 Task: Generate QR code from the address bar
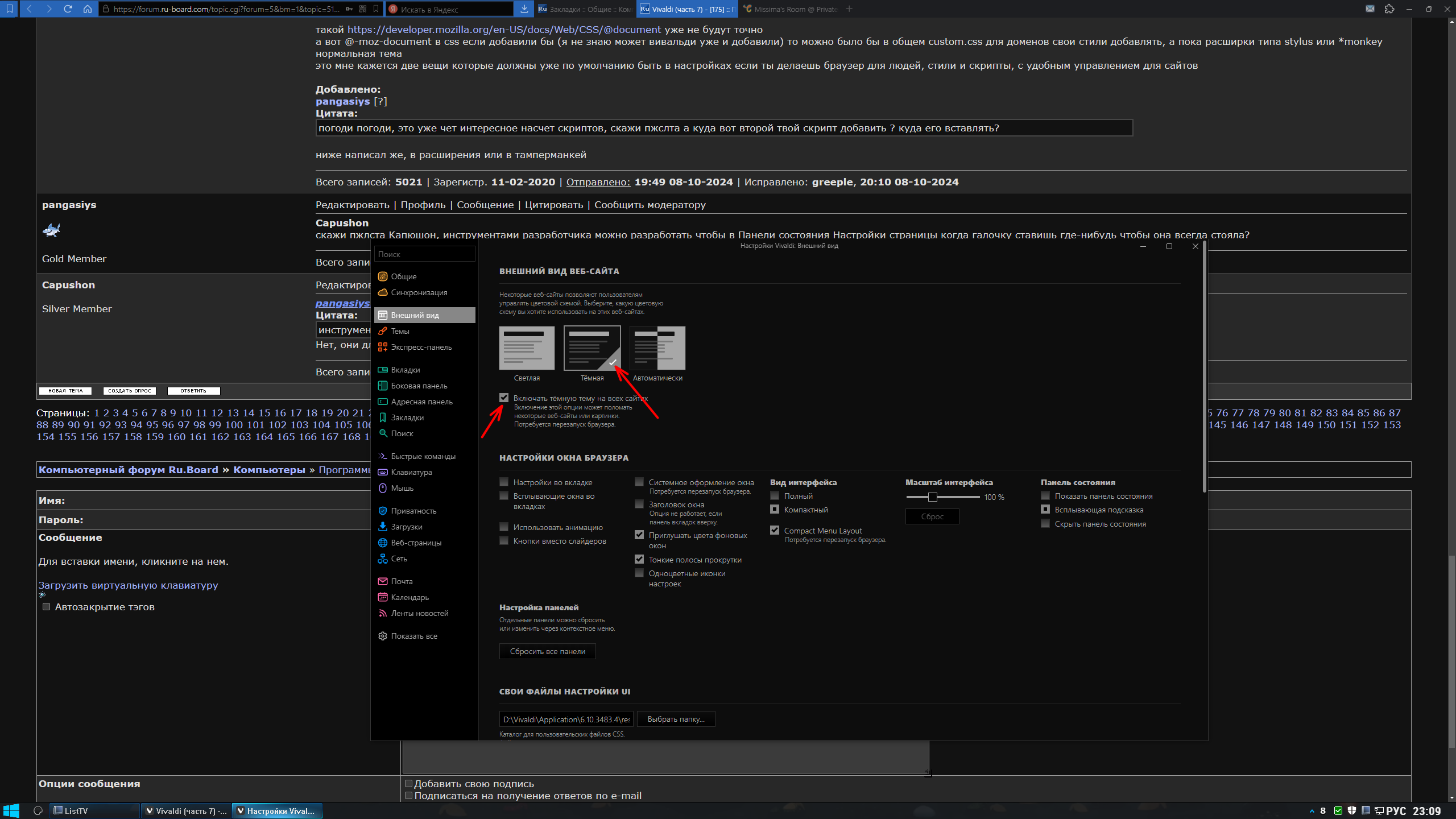363,9
